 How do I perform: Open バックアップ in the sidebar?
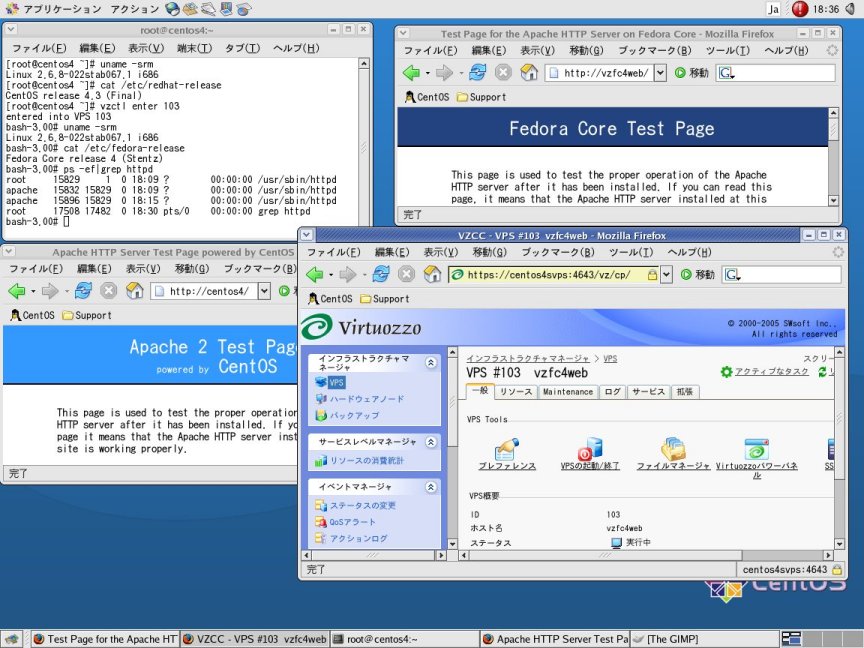tap(354, 415)
